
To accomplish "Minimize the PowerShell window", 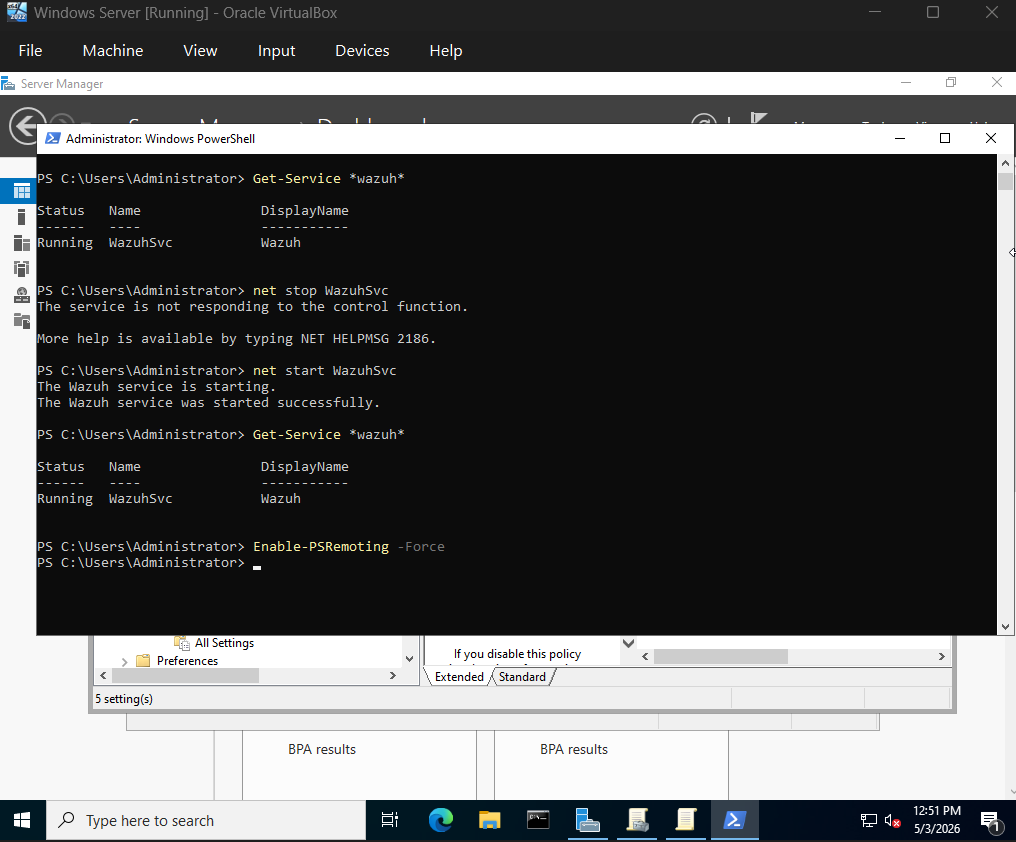I will (899, 138).
